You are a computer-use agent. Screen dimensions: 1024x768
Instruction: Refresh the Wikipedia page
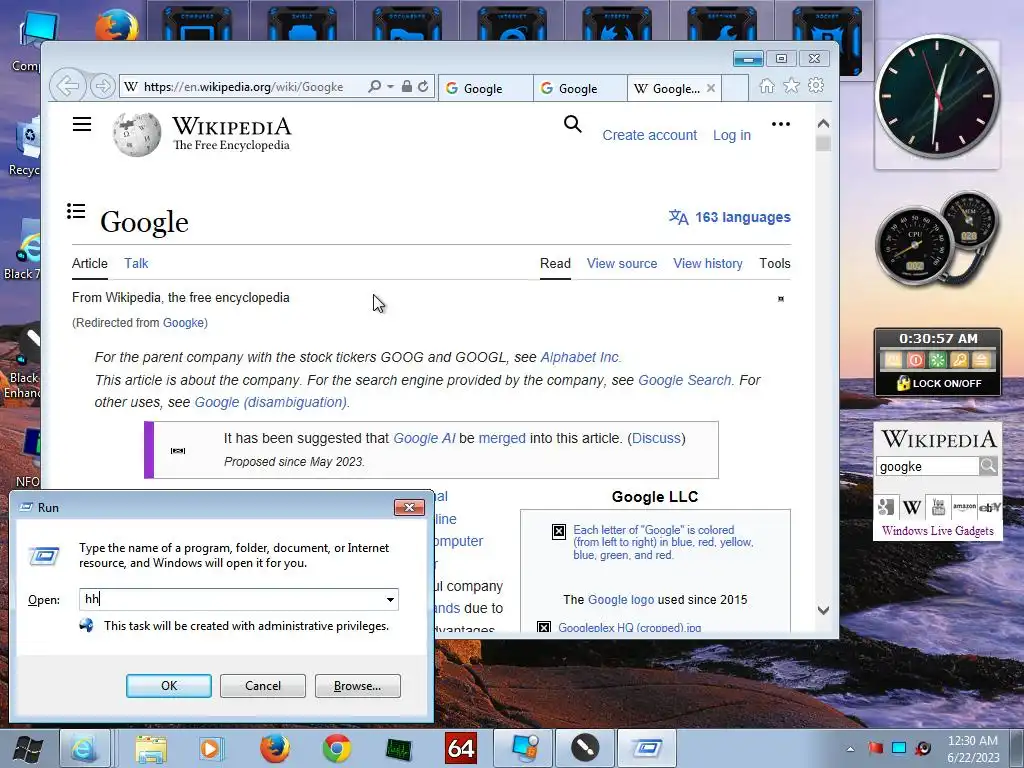(x=423, y=86)
